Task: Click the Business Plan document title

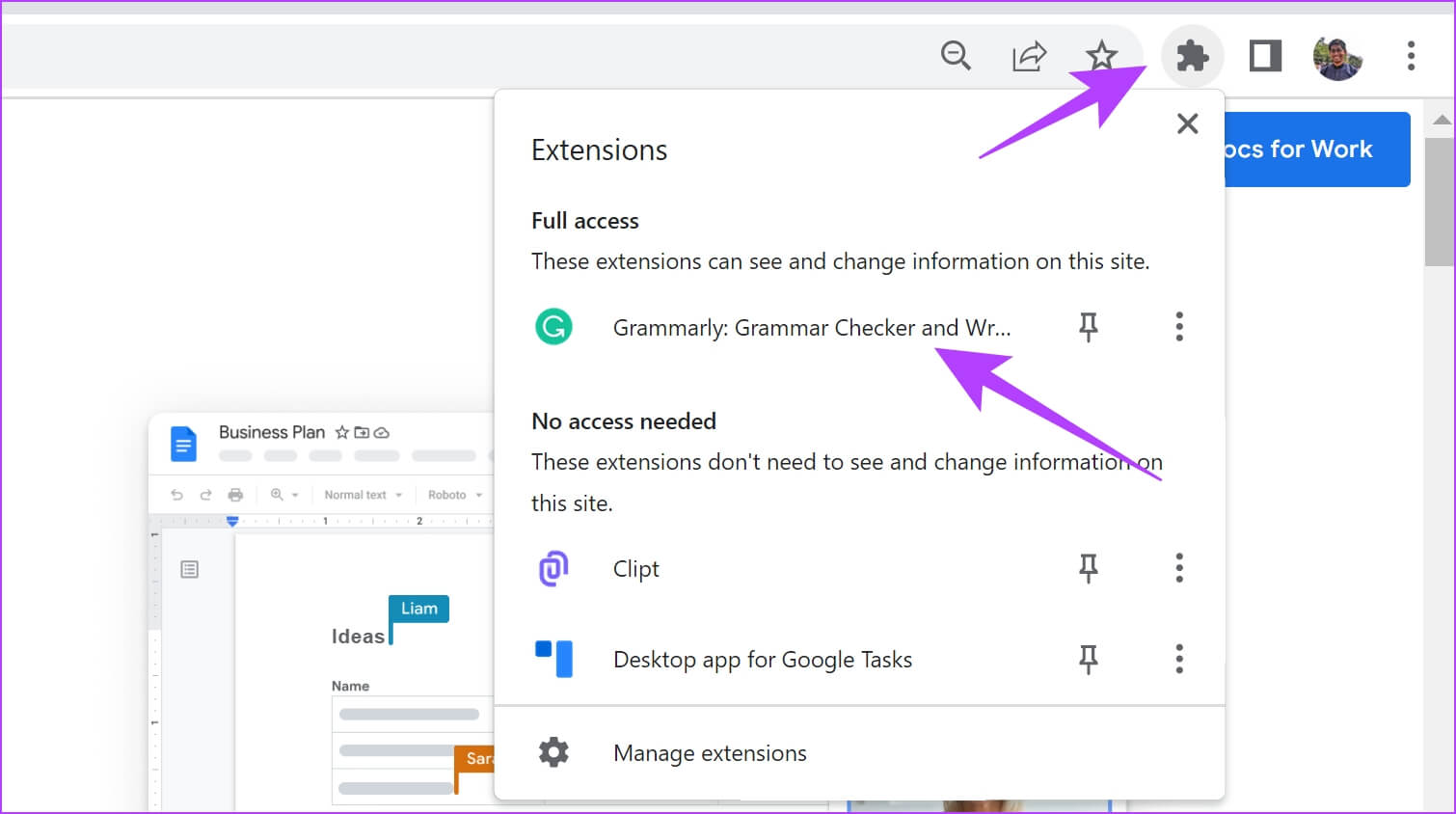Action: coord(272,432)
